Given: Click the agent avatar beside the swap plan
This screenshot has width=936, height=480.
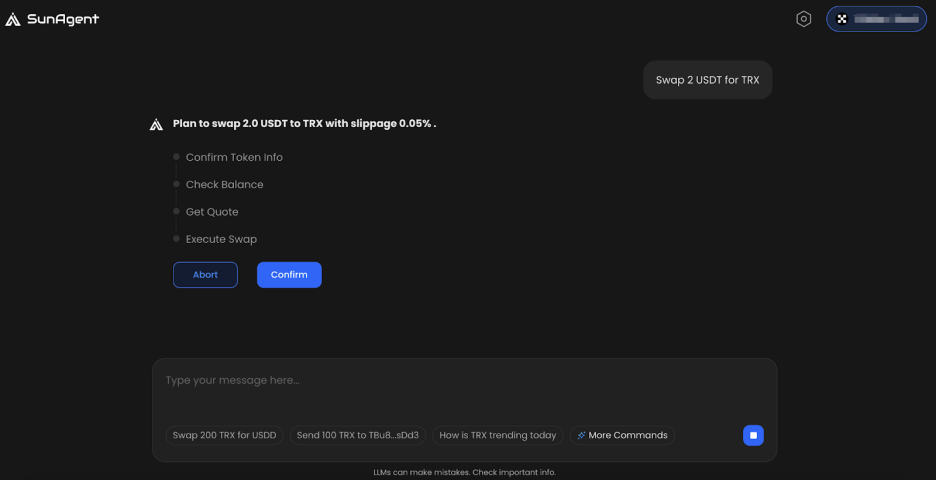Looking at the screenshot, I should [x=156, y=124].
